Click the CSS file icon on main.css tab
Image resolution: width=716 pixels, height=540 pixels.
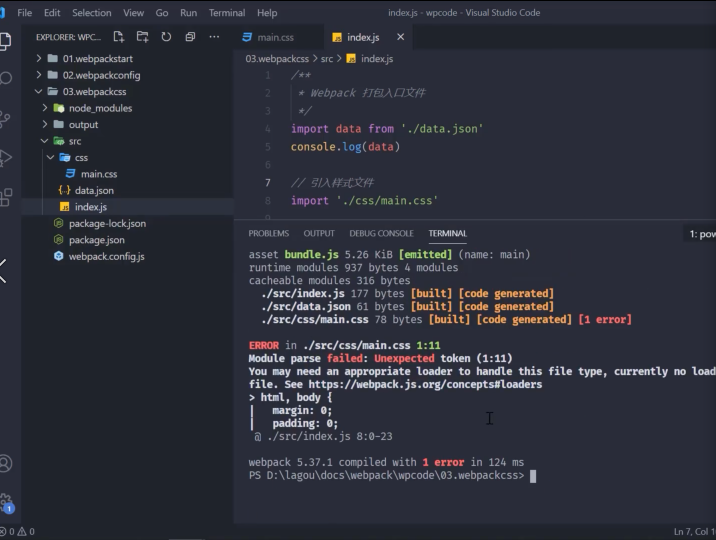(x=247, y=37)
